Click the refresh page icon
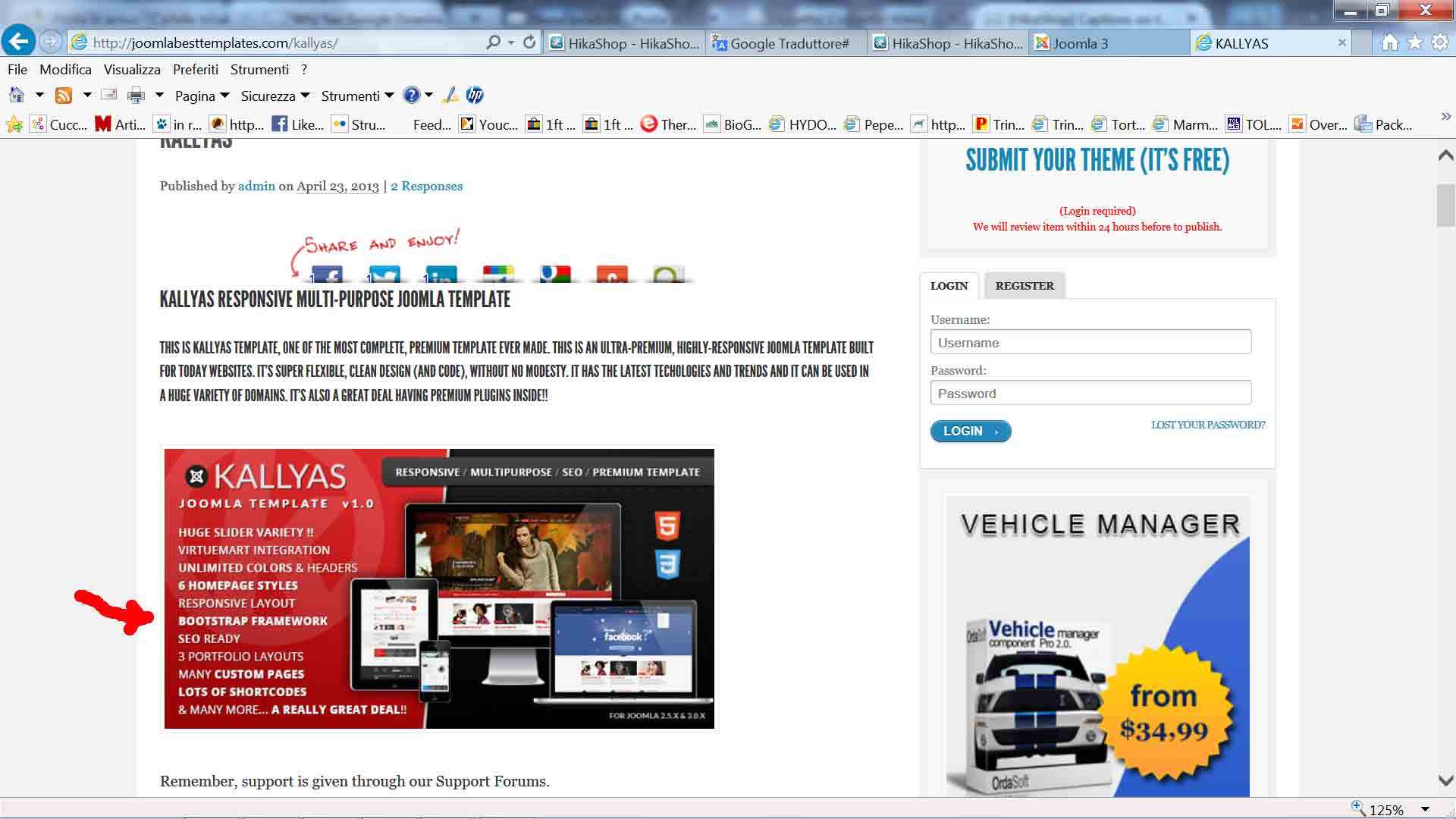The image size is (1456, 819). pos(529,42)
